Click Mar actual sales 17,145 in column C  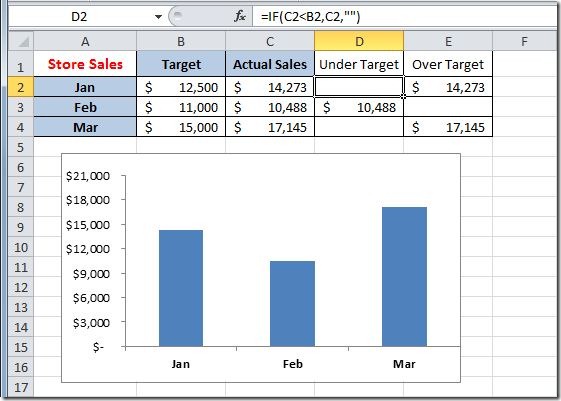(x=270, y=127)
